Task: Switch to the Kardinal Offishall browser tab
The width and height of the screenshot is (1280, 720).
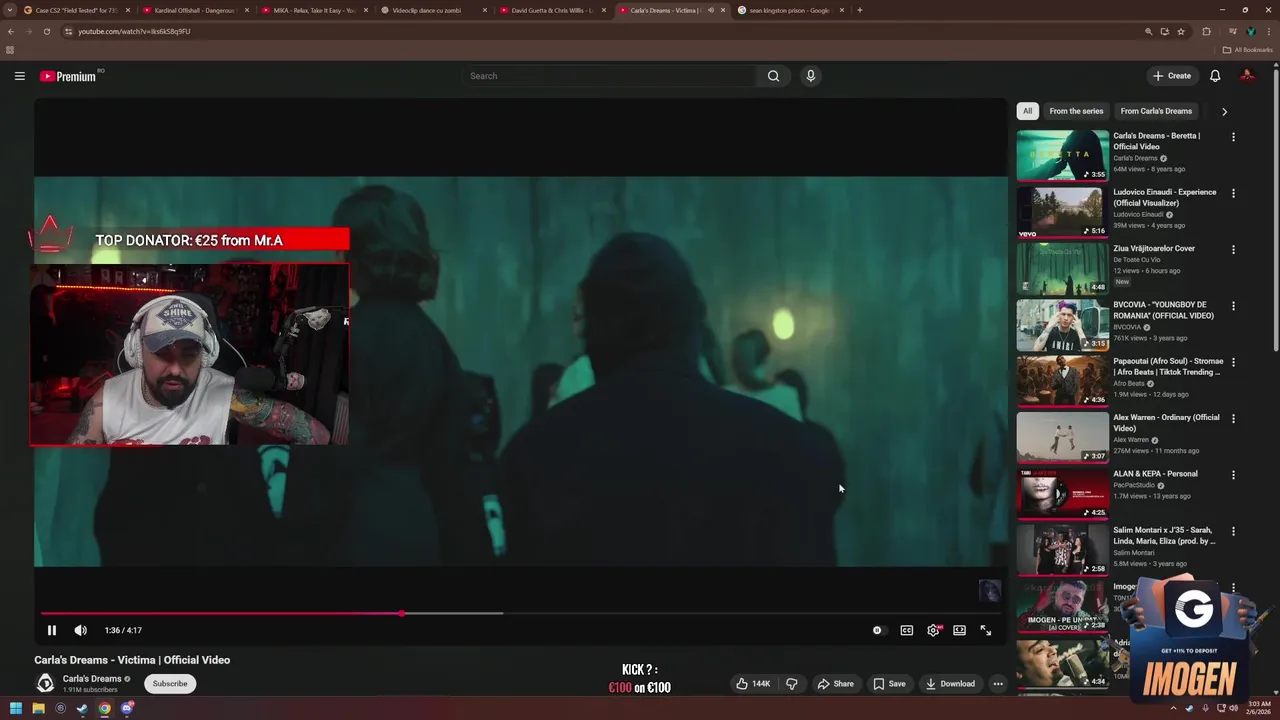Action: tap(195, 10)
